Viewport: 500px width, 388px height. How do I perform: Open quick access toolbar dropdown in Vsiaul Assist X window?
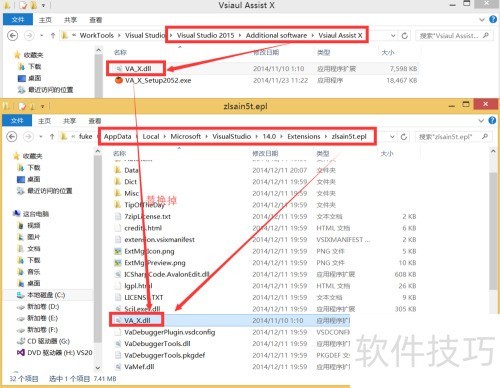coord(43,5)
